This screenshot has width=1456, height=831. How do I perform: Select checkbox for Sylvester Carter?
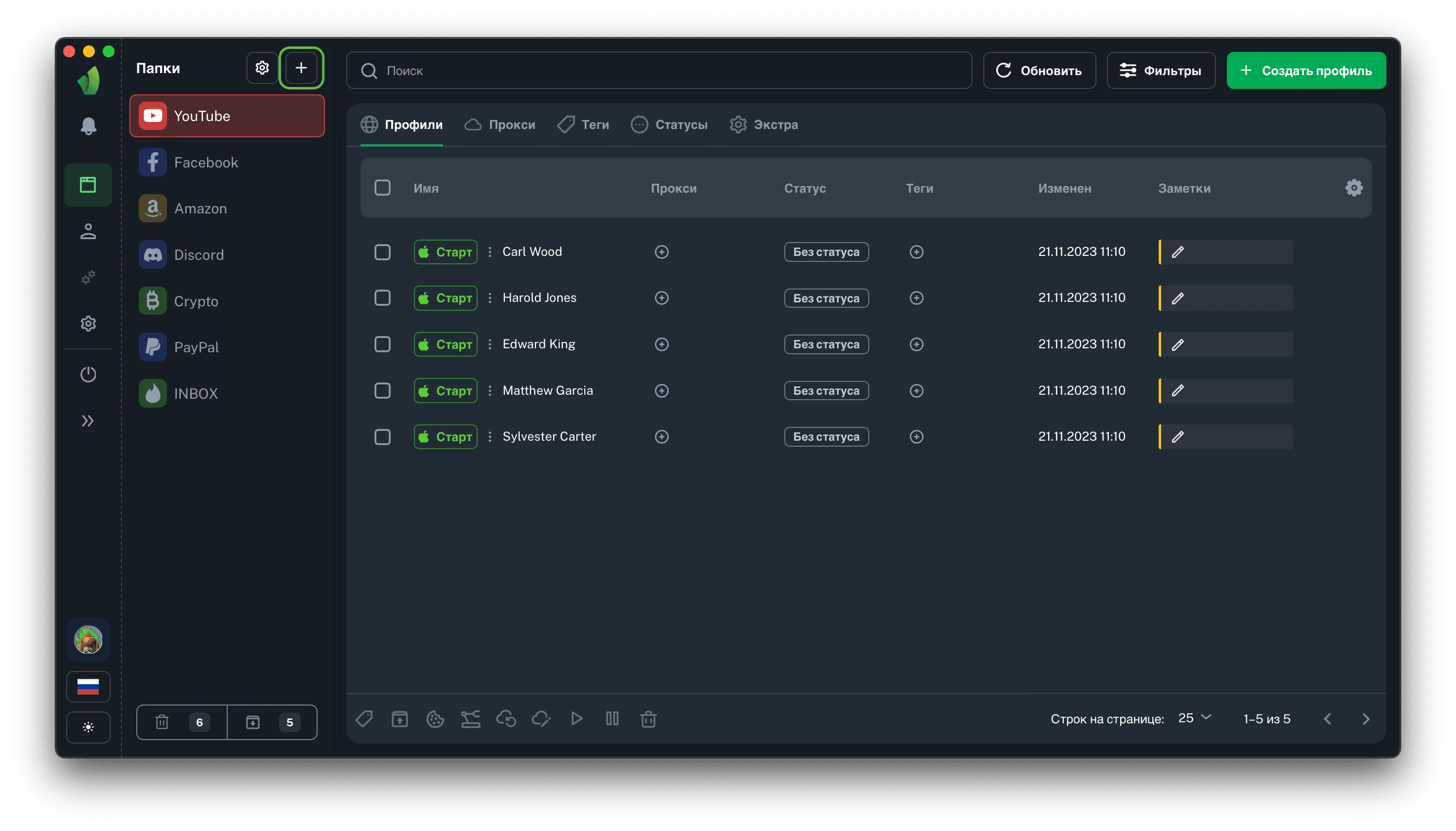pyautogui.click(x=382, y=437)
